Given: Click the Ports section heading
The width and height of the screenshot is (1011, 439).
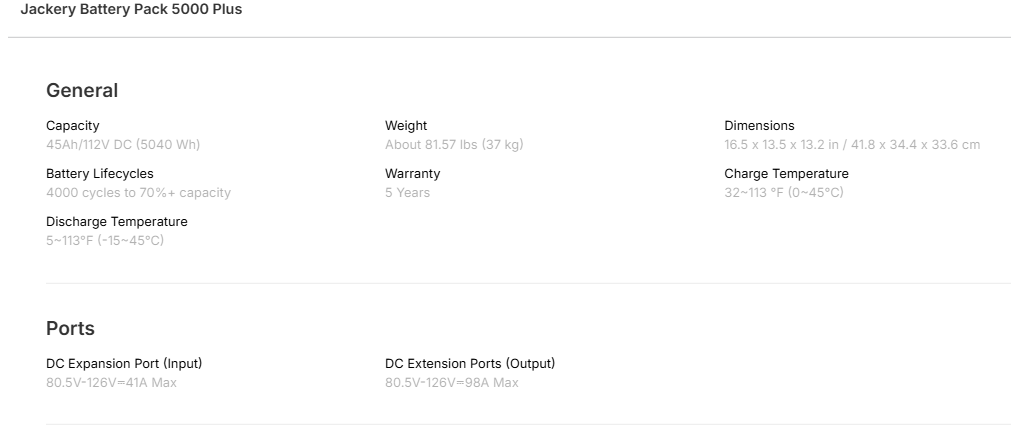Looking at the screenshot, I should pos(70,328).
